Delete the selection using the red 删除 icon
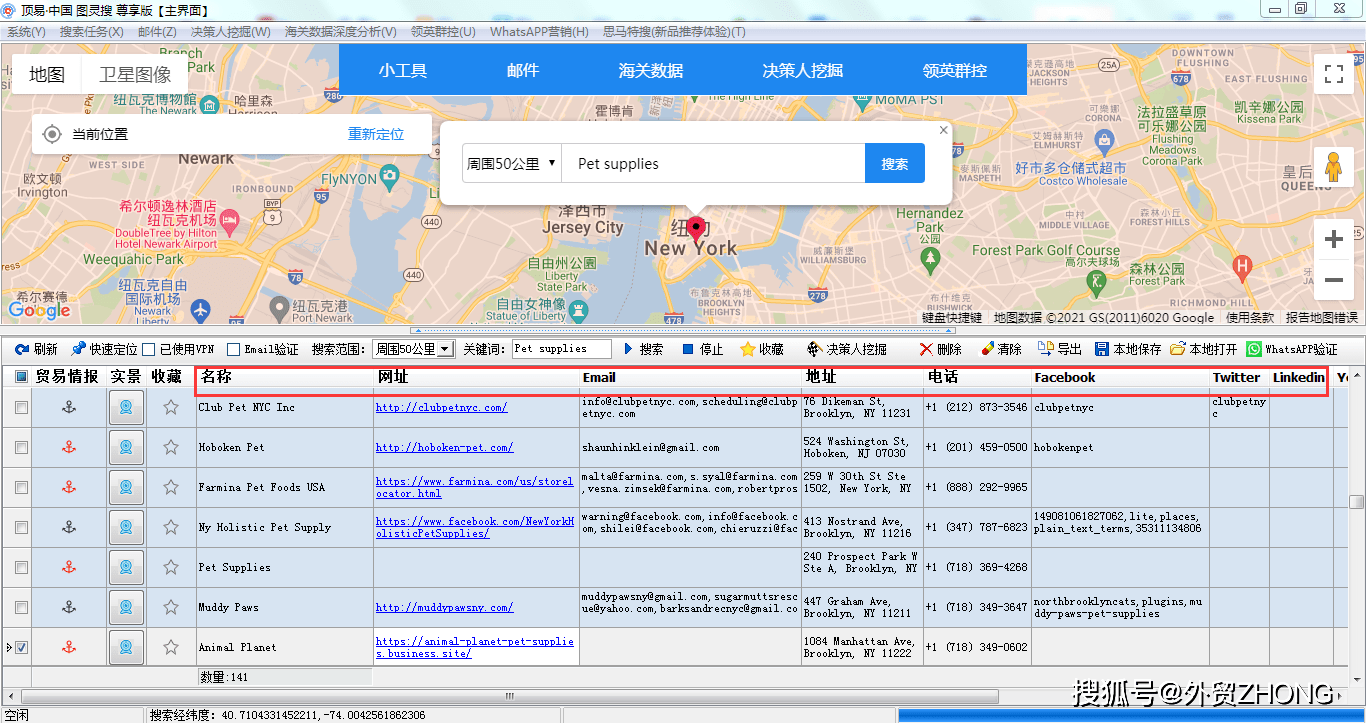The height and width of the screenshot is (723, 1366). pyautogui.click(x=926, y=349)
